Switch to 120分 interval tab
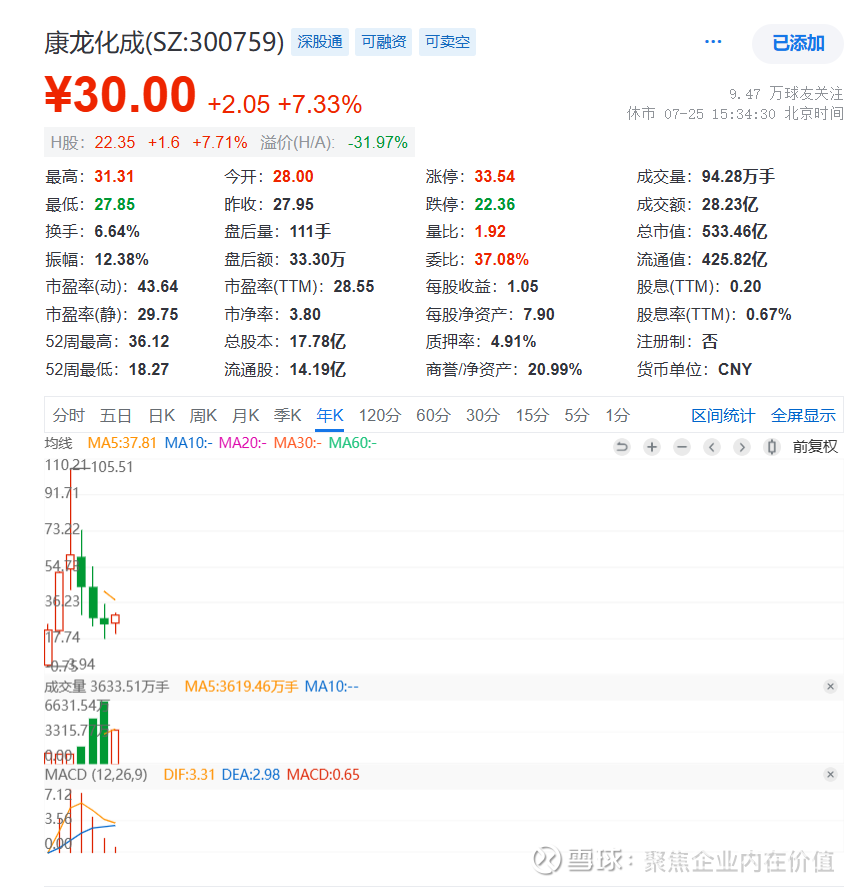Screen dimensions: 859x887 coord(379,416)
